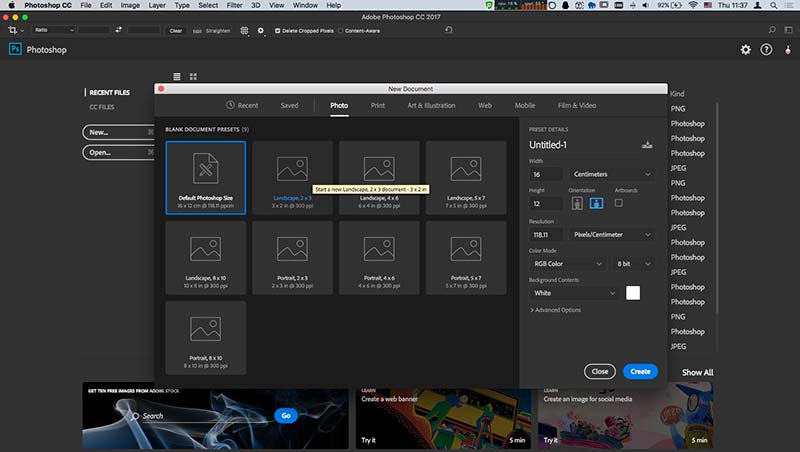The image size is (800, 452).
Task: Enable the Artboards checkbox
Action: (618, 203)
